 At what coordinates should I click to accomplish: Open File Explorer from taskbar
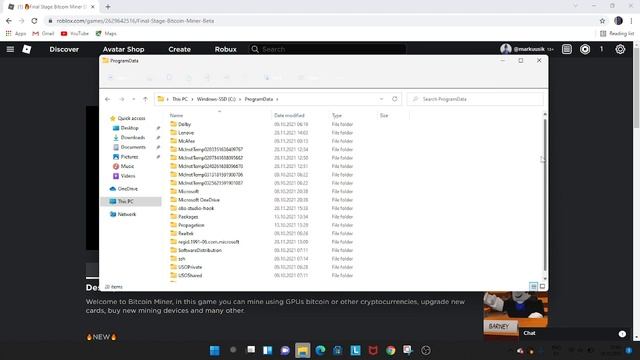302,350
